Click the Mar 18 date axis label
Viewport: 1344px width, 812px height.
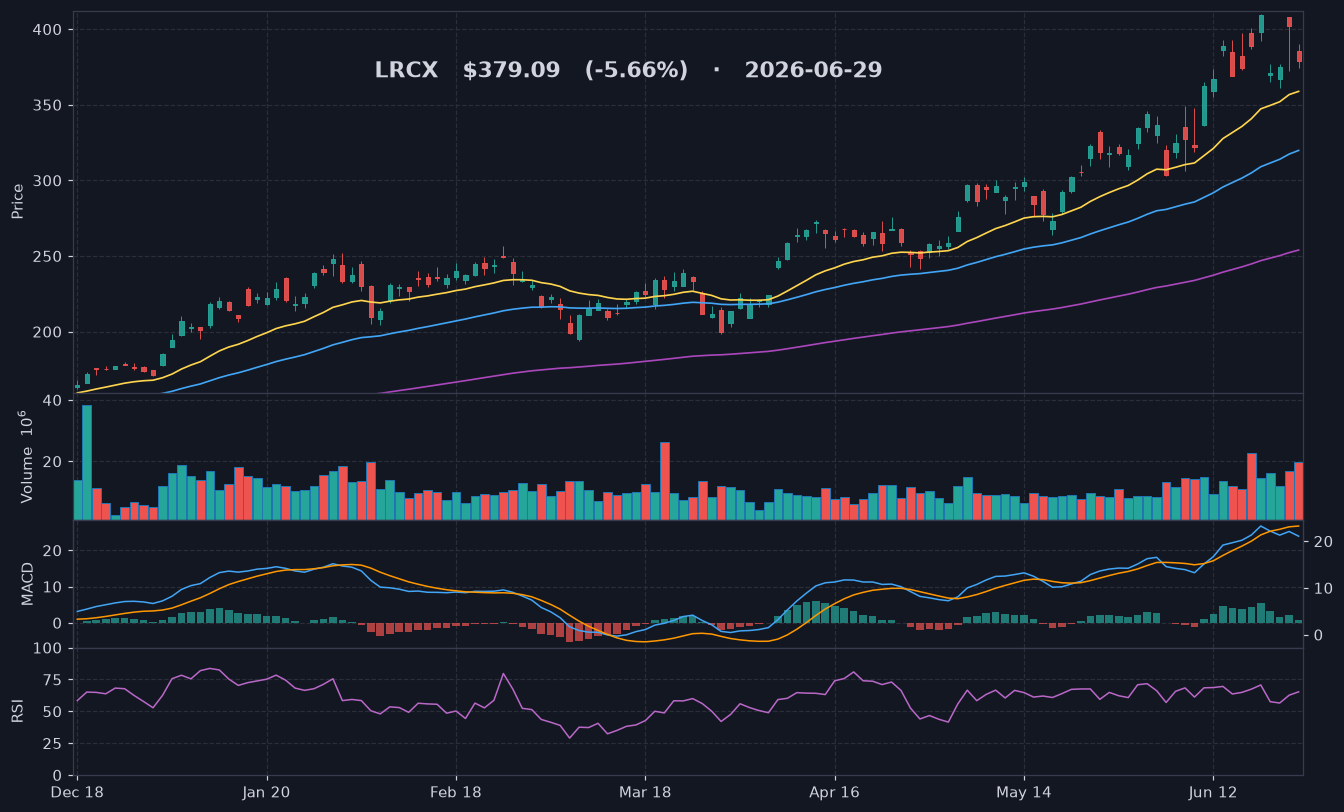pos(645,792)
